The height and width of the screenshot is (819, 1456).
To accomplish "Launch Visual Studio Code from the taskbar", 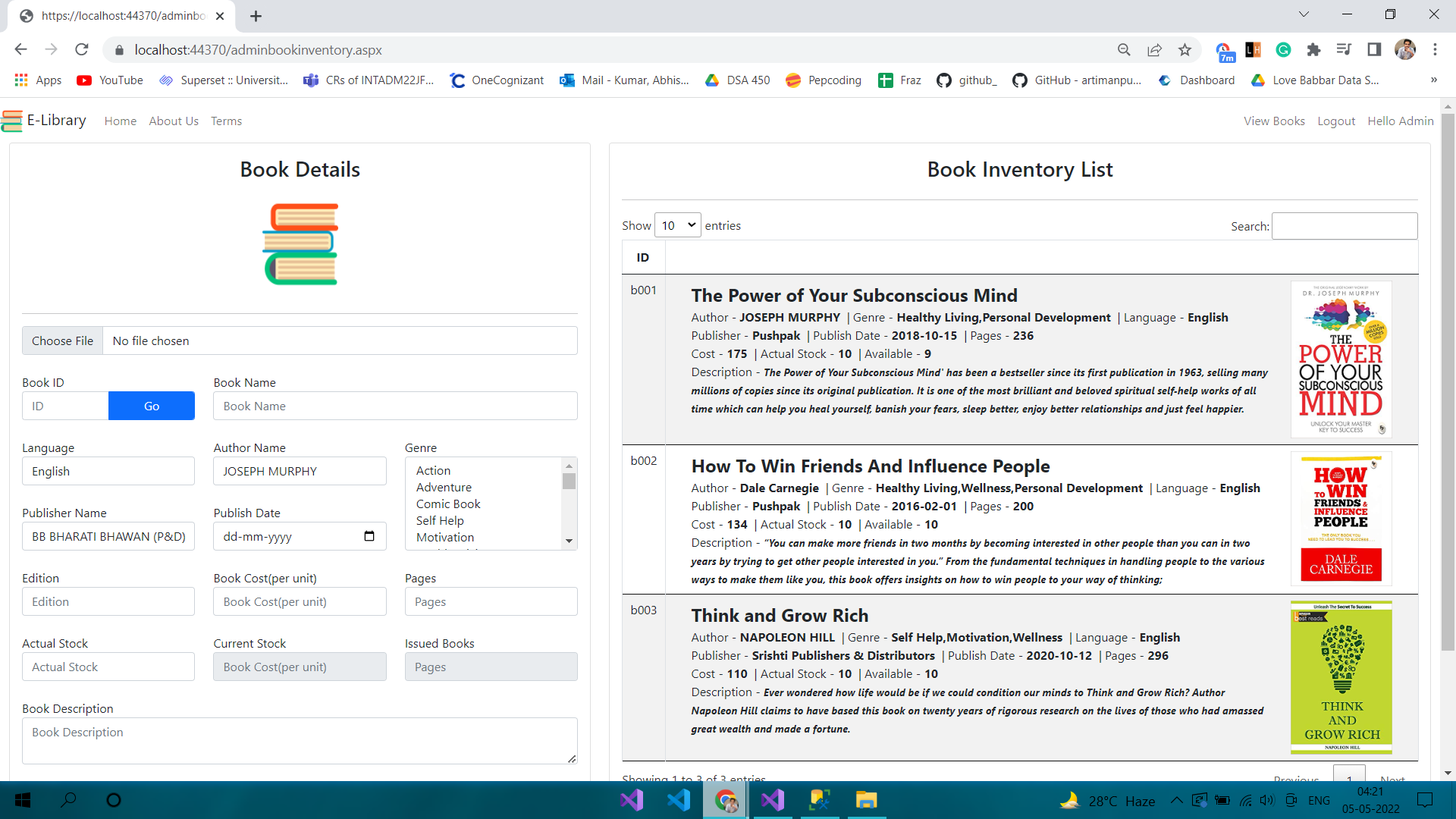I will coord(679,800).
